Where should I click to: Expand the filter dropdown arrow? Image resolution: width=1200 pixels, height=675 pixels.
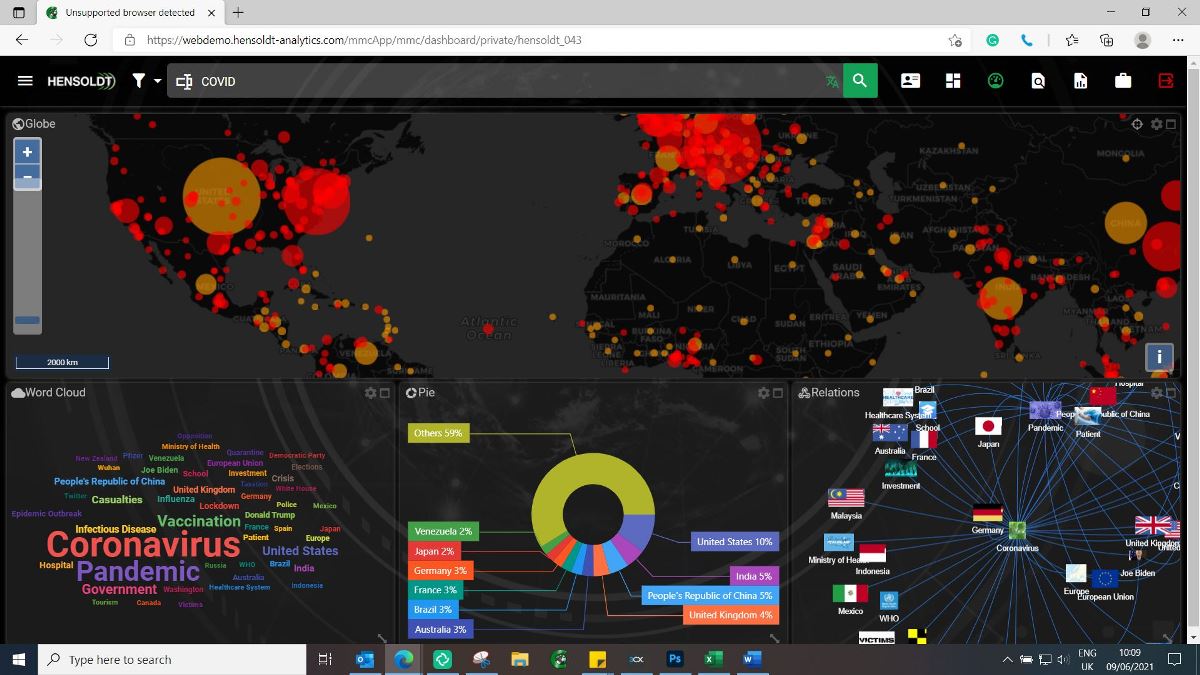pyautogui.click(x=158, y=82)
